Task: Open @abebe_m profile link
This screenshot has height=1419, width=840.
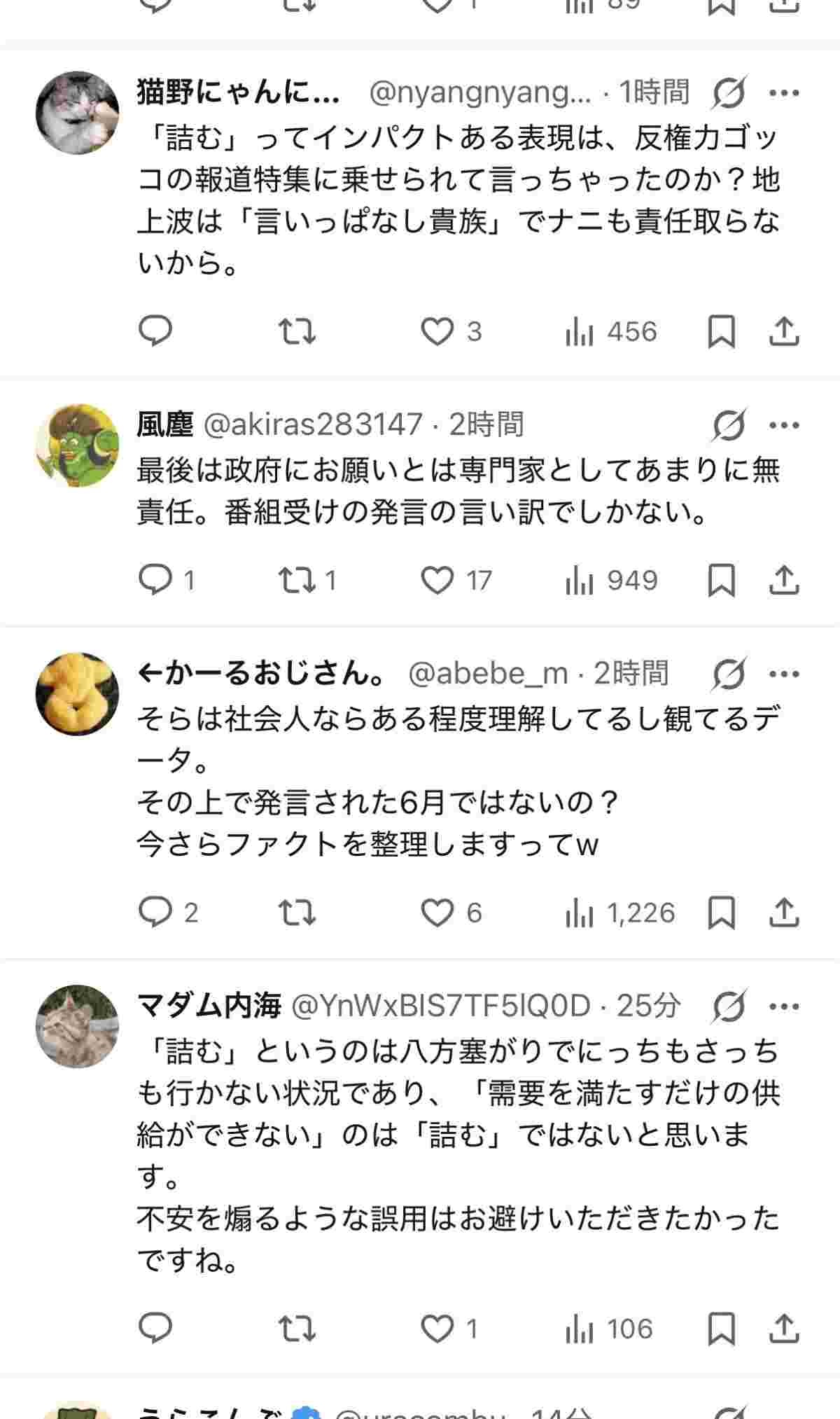Action: pos(487,674)
